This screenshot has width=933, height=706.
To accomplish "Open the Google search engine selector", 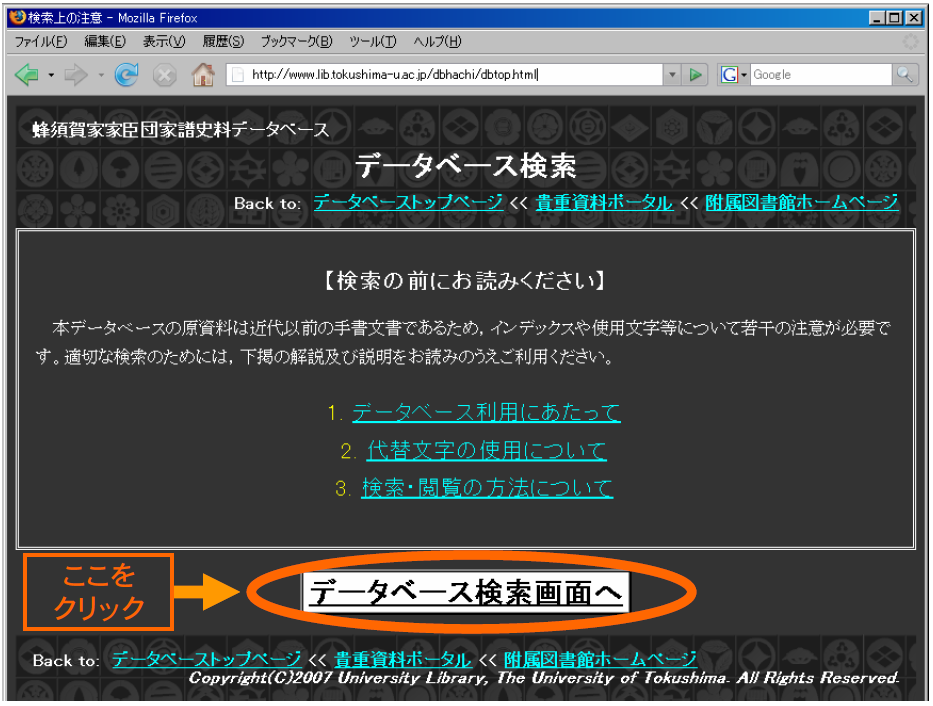I will tap(733, 75).
